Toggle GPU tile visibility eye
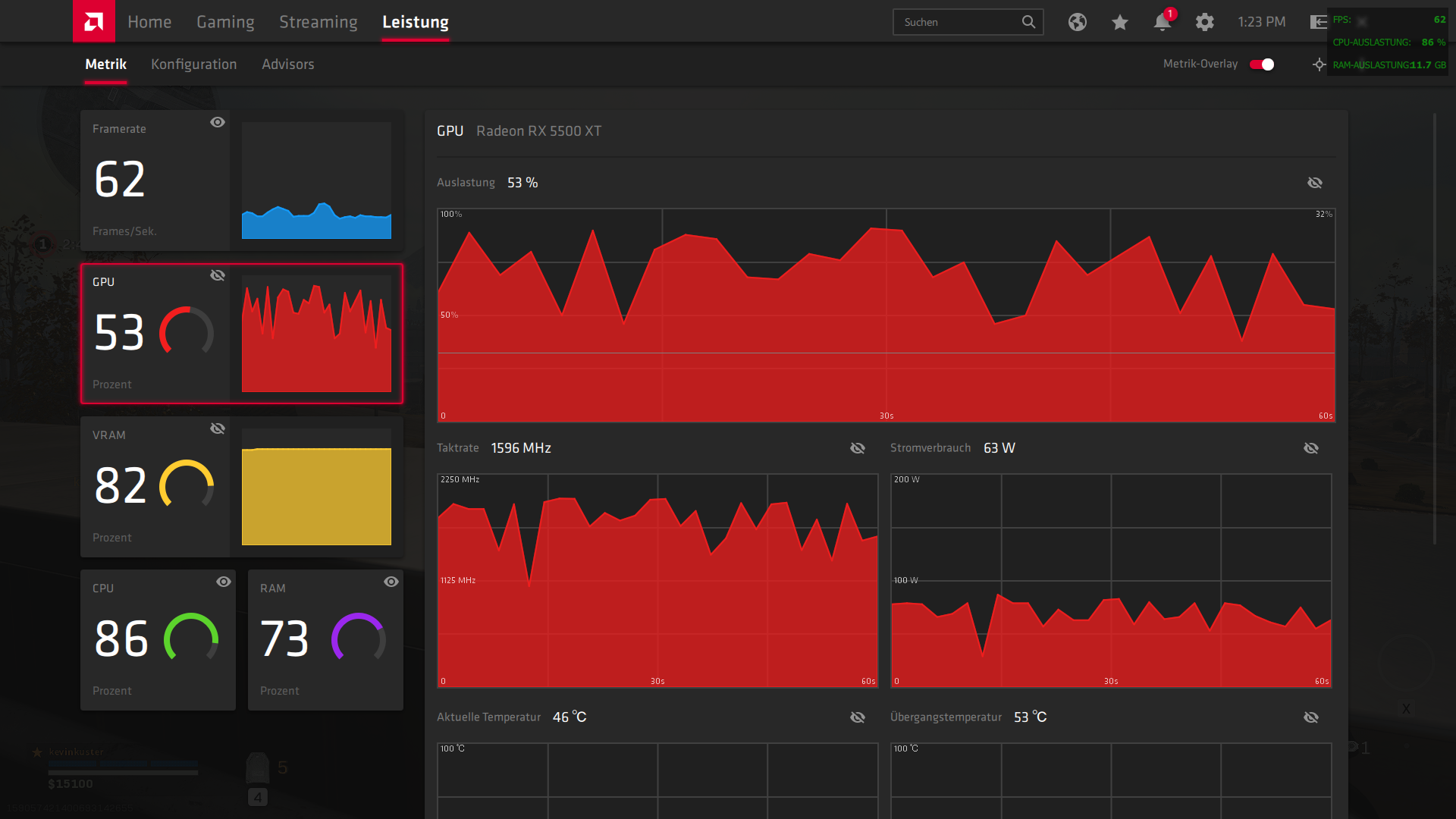Screen dimensions: 1456x819 [218, 275]
